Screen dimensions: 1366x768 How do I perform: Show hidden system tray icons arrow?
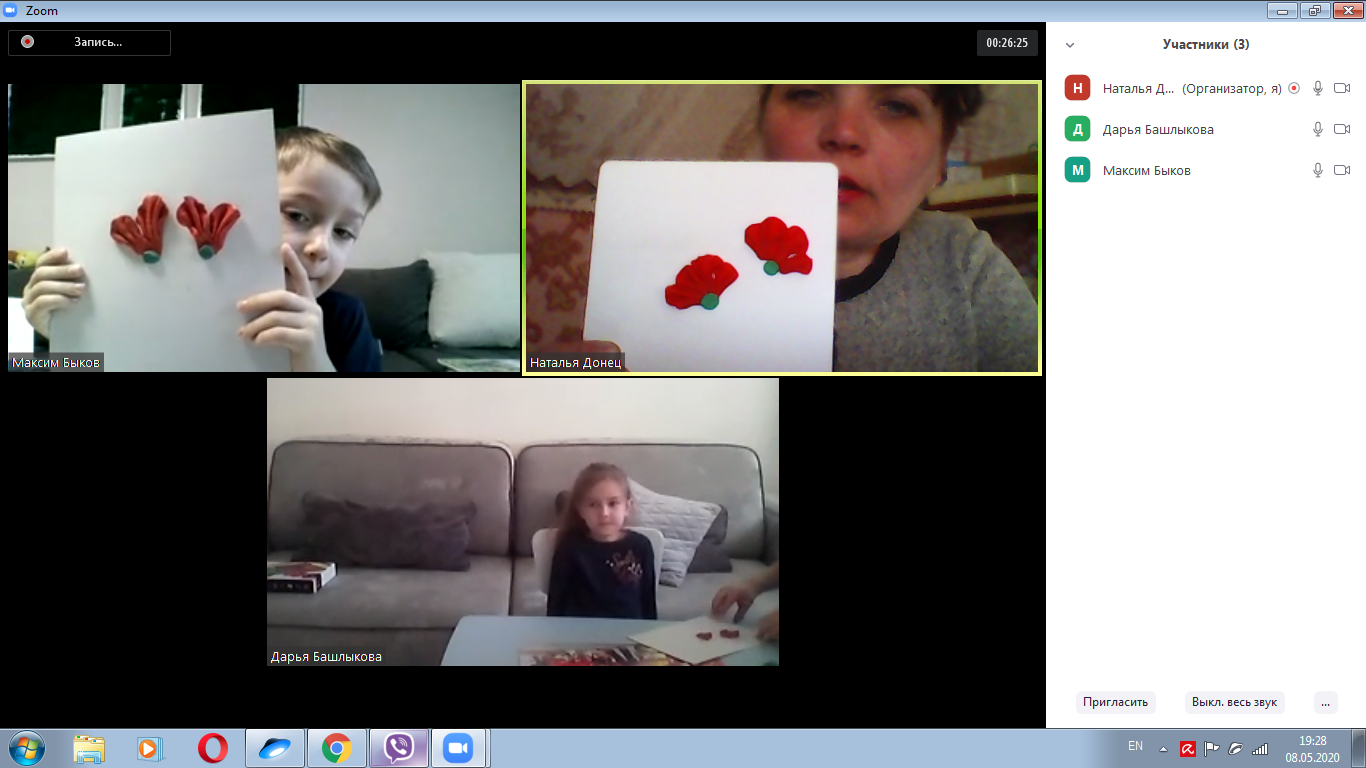(1163, 748)
